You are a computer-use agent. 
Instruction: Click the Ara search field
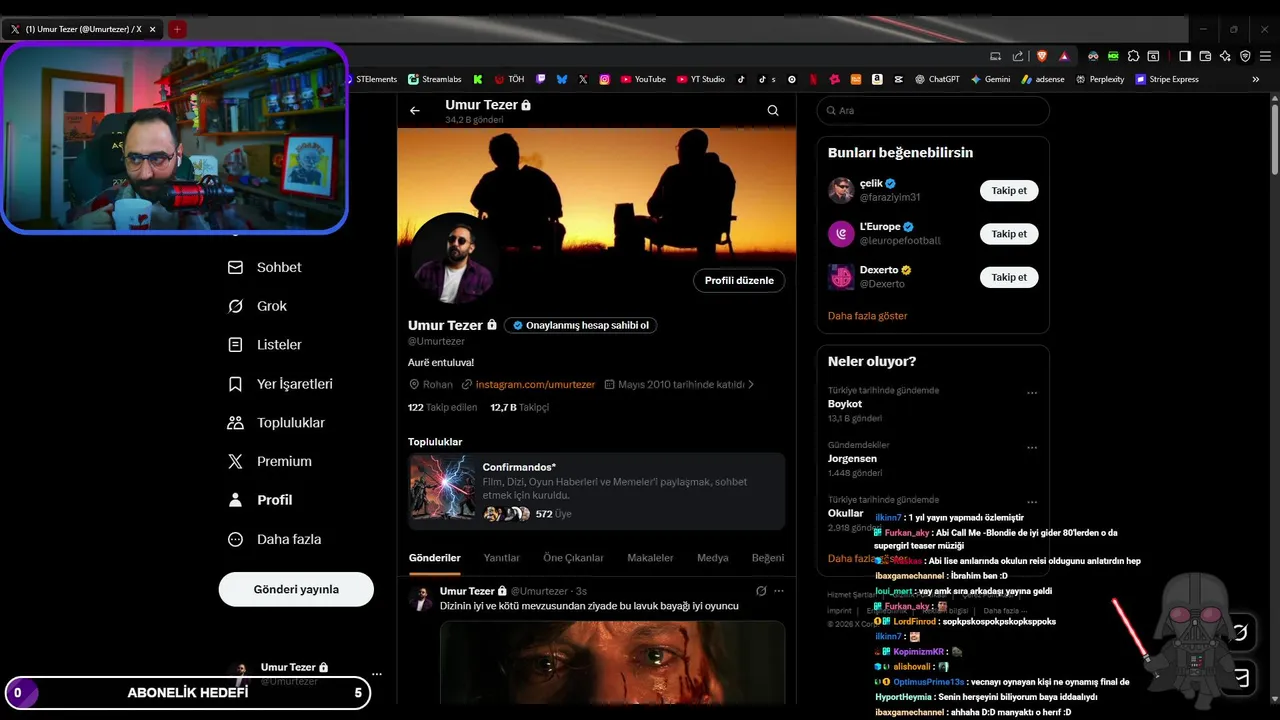coord(933,111)
